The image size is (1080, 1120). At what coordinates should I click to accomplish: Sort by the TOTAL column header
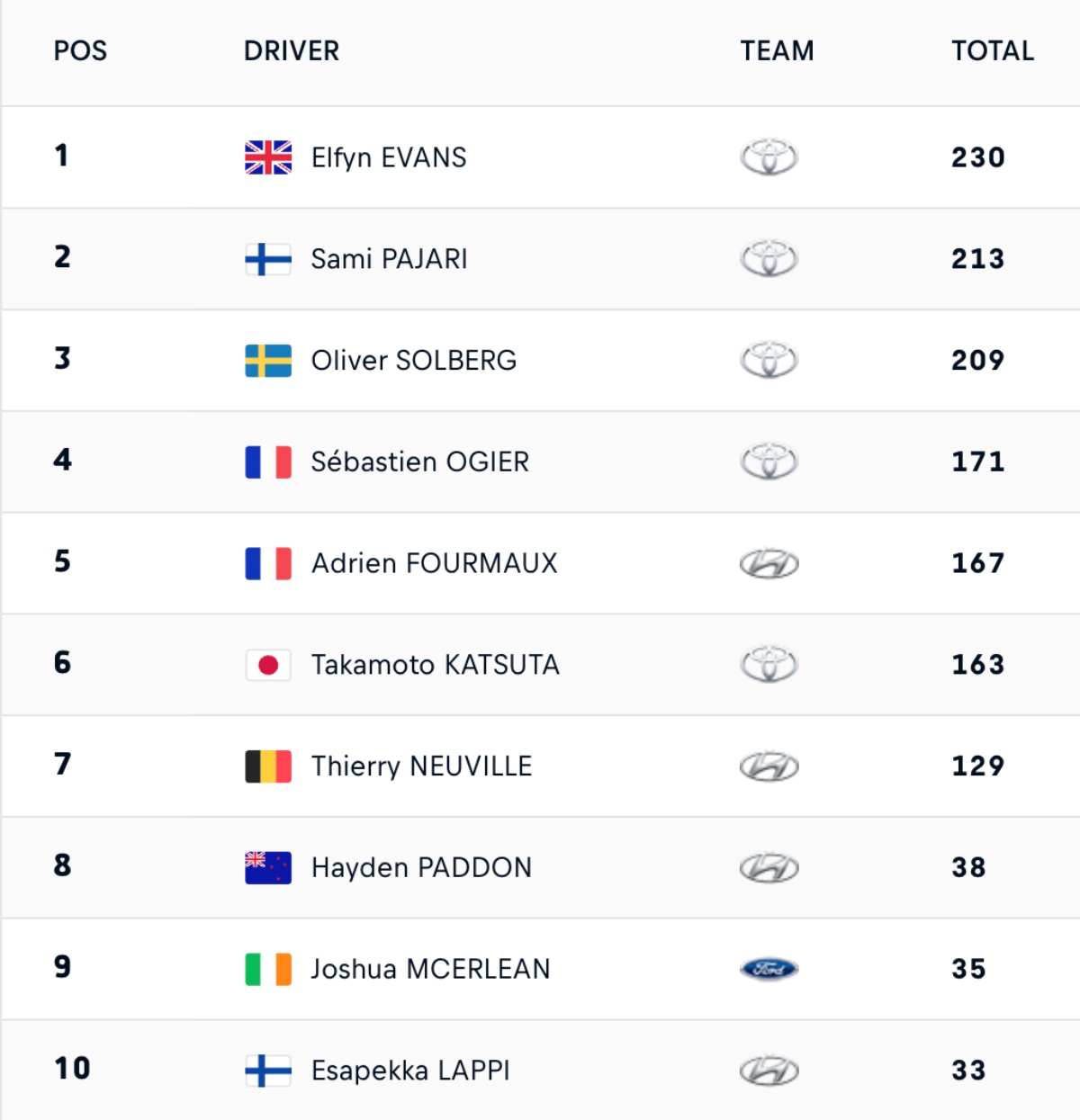(993, 50)
